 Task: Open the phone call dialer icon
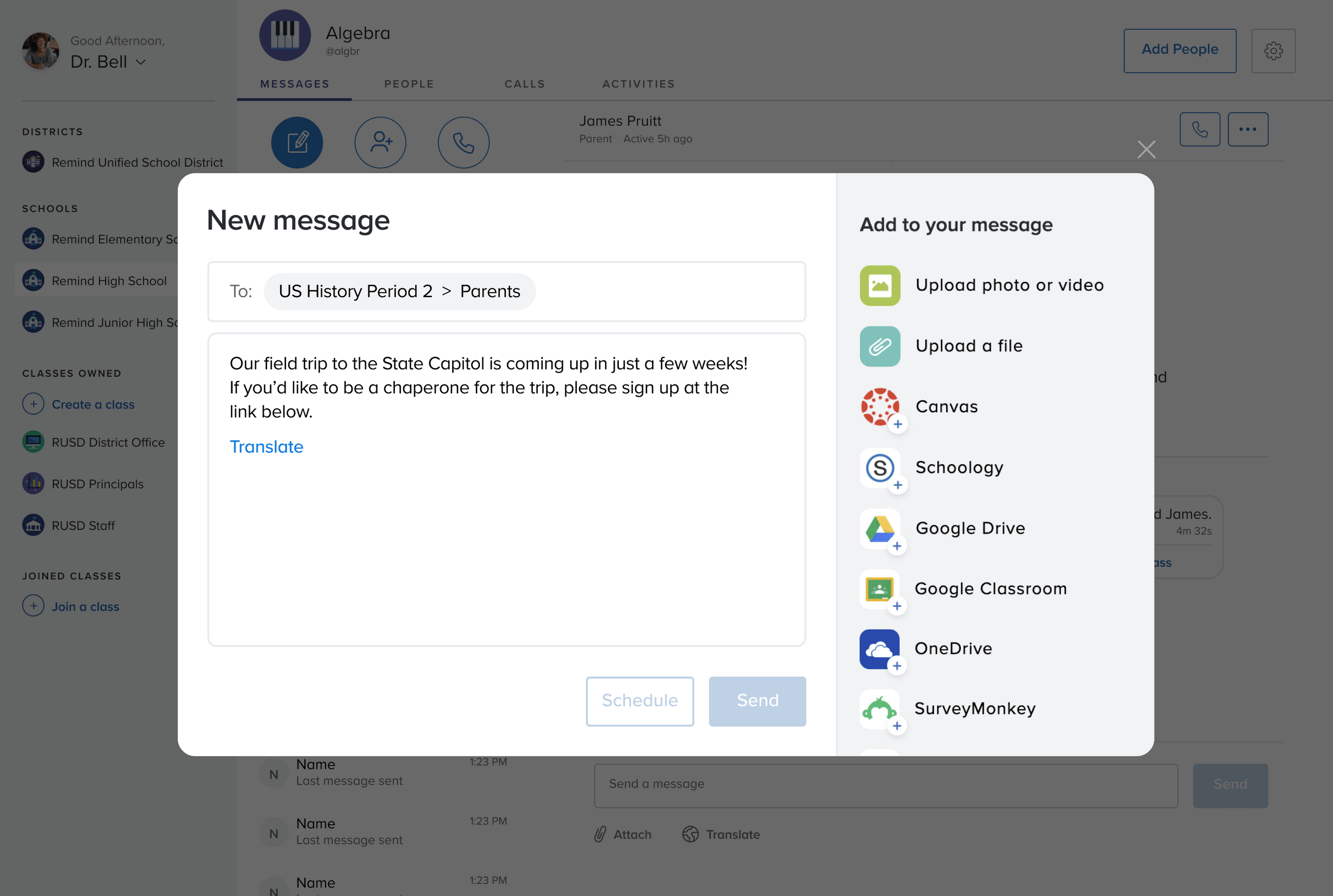tap(463, 142)
